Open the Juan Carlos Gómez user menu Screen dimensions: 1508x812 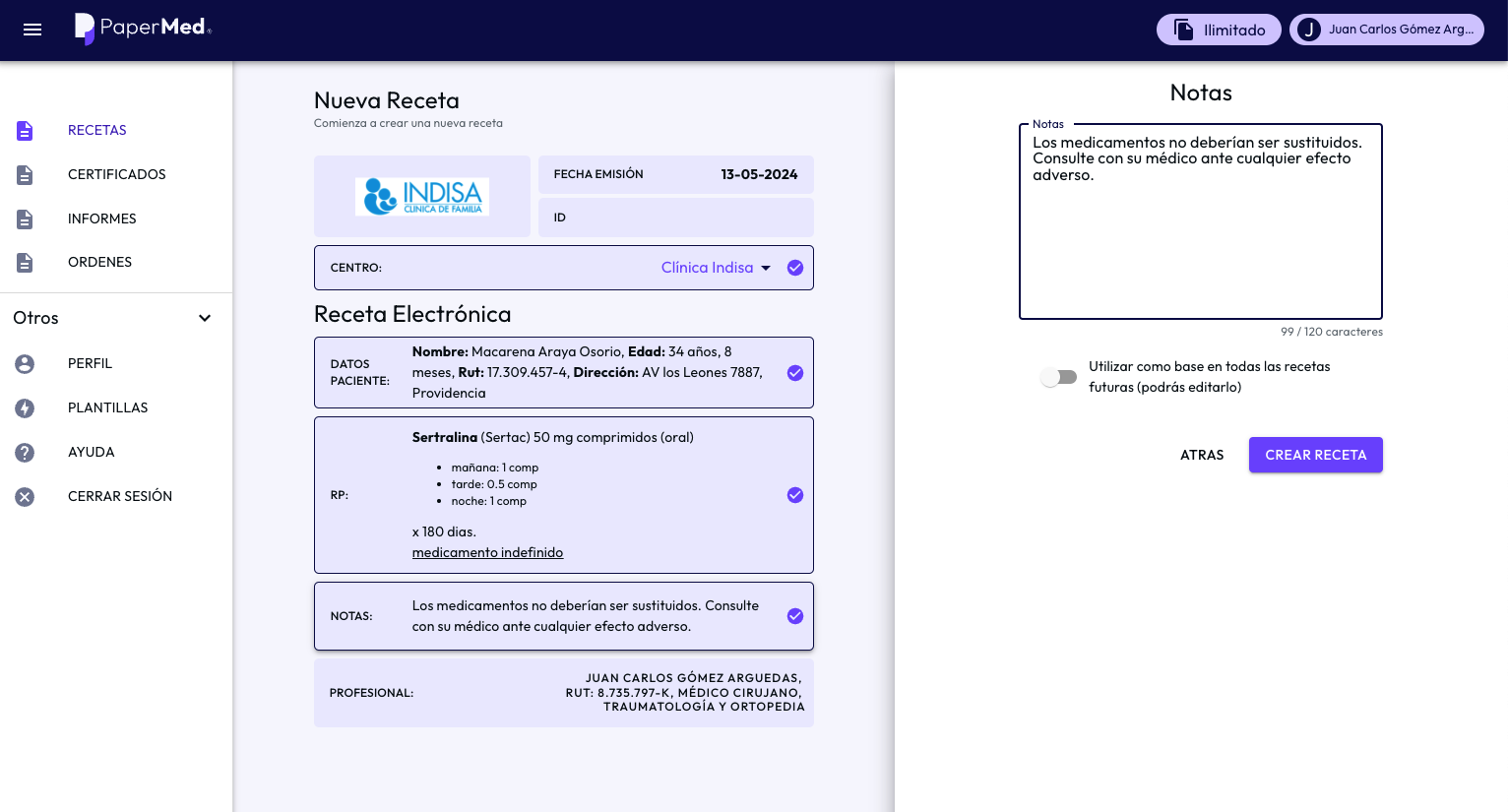coord(1387,30)
